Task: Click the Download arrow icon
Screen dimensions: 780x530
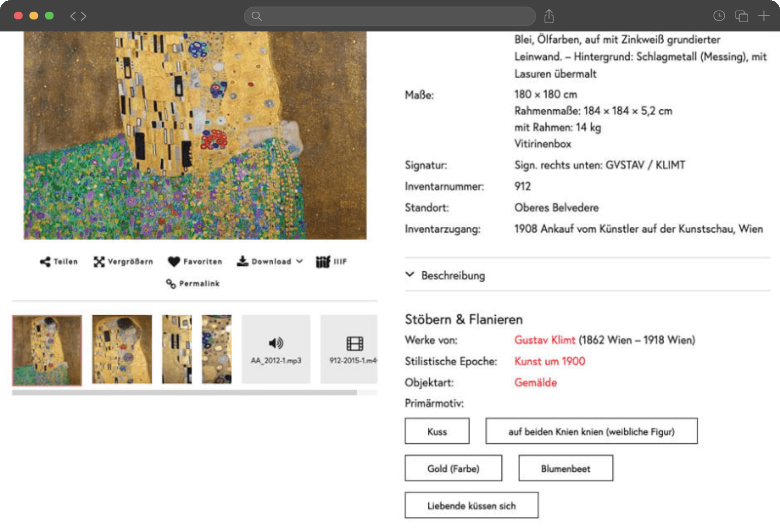Action: point(242,261)
